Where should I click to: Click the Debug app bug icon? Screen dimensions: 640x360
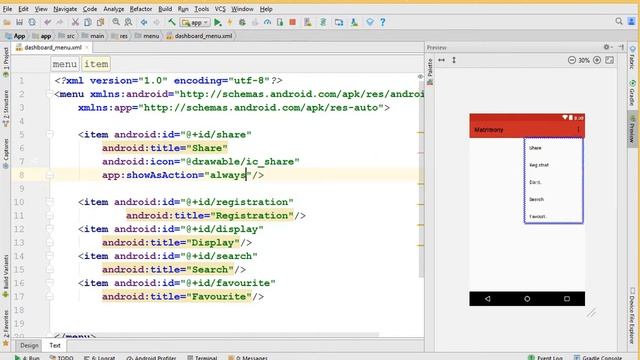click(x=242, y=22)
